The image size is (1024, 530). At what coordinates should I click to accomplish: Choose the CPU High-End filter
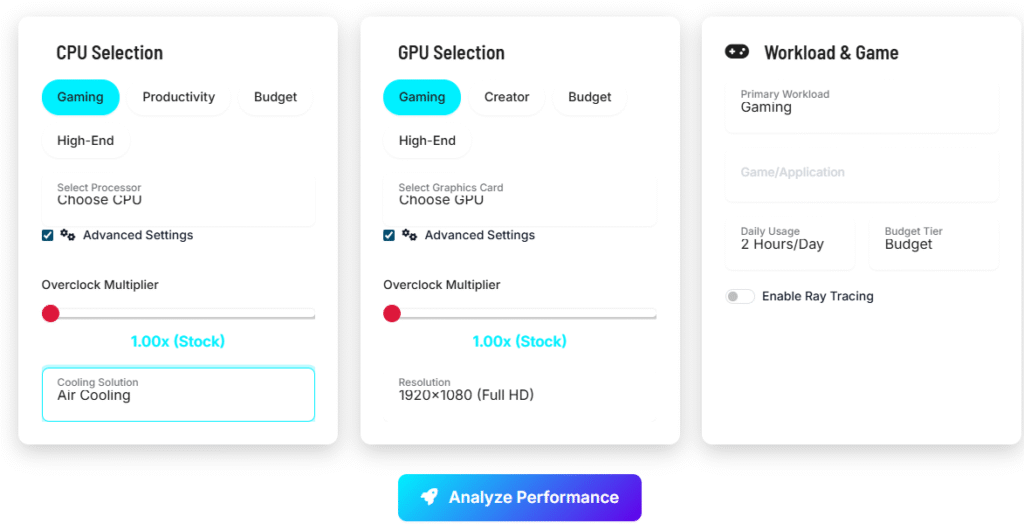click(86, 141)
